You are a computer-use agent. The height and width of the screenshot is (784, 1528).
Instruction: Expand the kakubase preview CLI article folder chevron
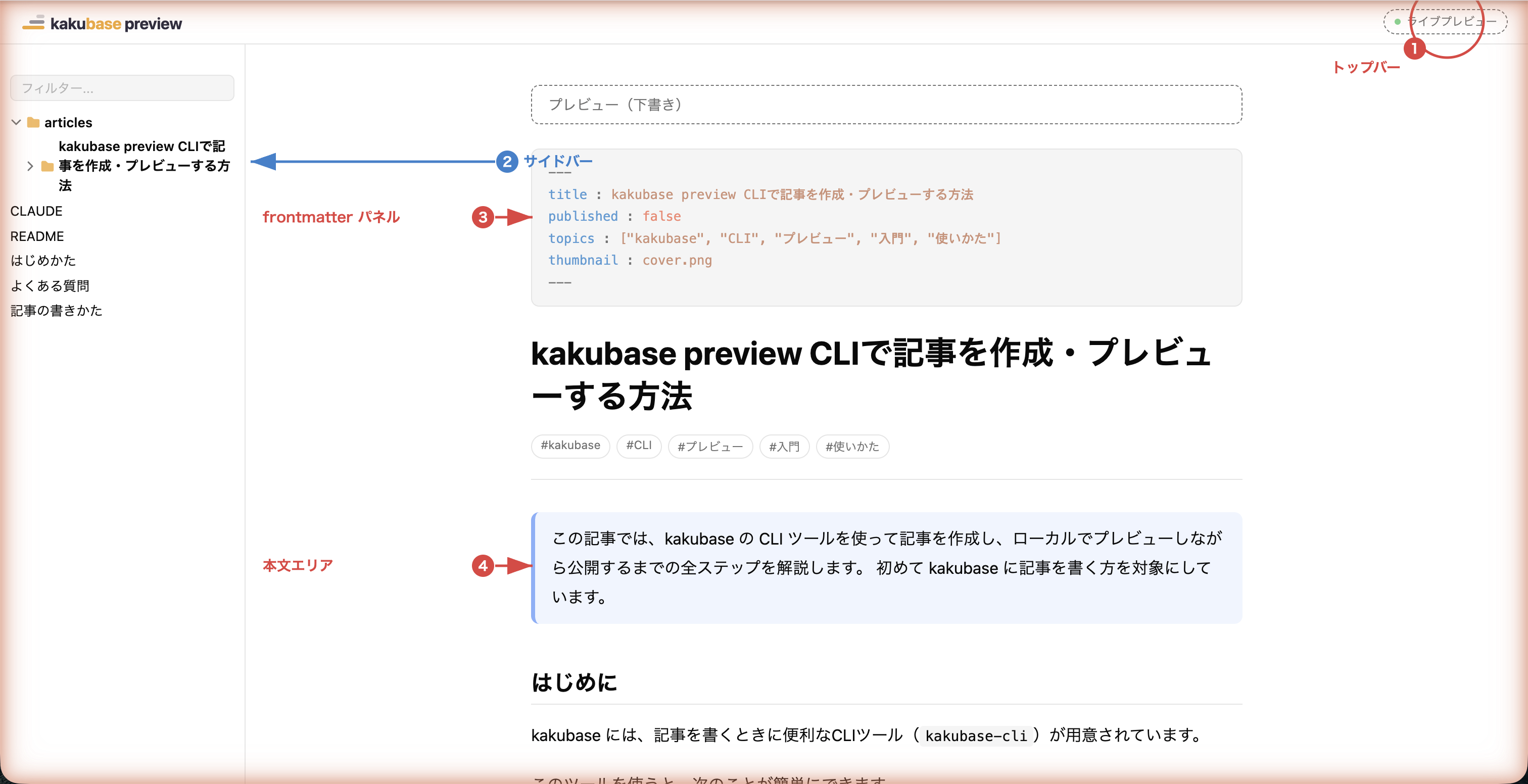point(30,166)
